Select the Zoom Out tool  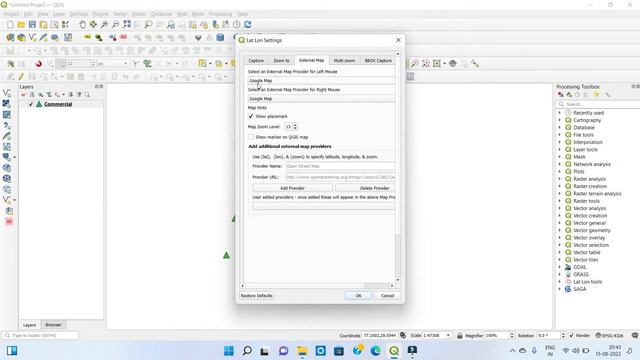[x=116, y=25]
